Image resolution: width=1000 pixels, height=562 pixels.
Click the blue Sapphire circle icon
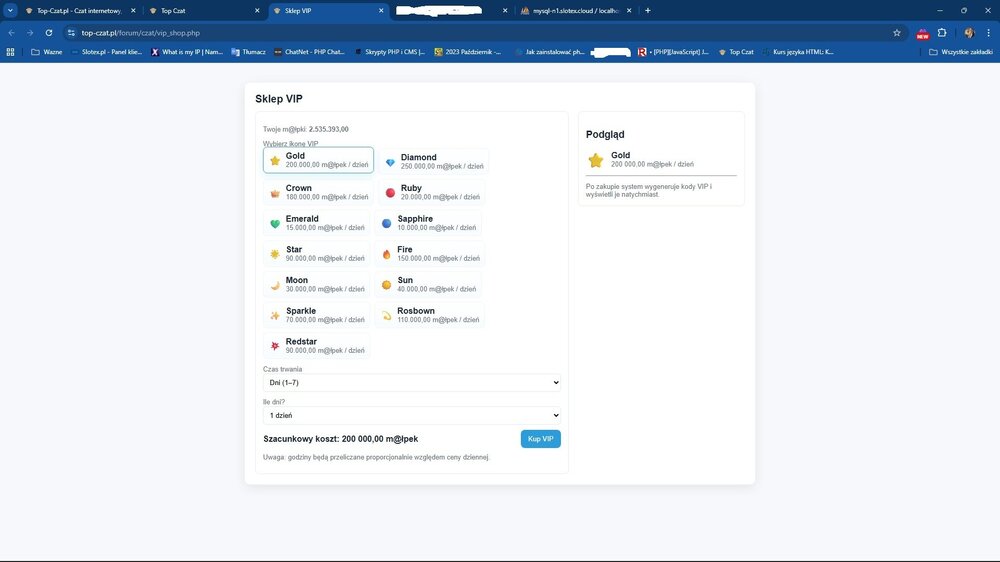point(386,223)
